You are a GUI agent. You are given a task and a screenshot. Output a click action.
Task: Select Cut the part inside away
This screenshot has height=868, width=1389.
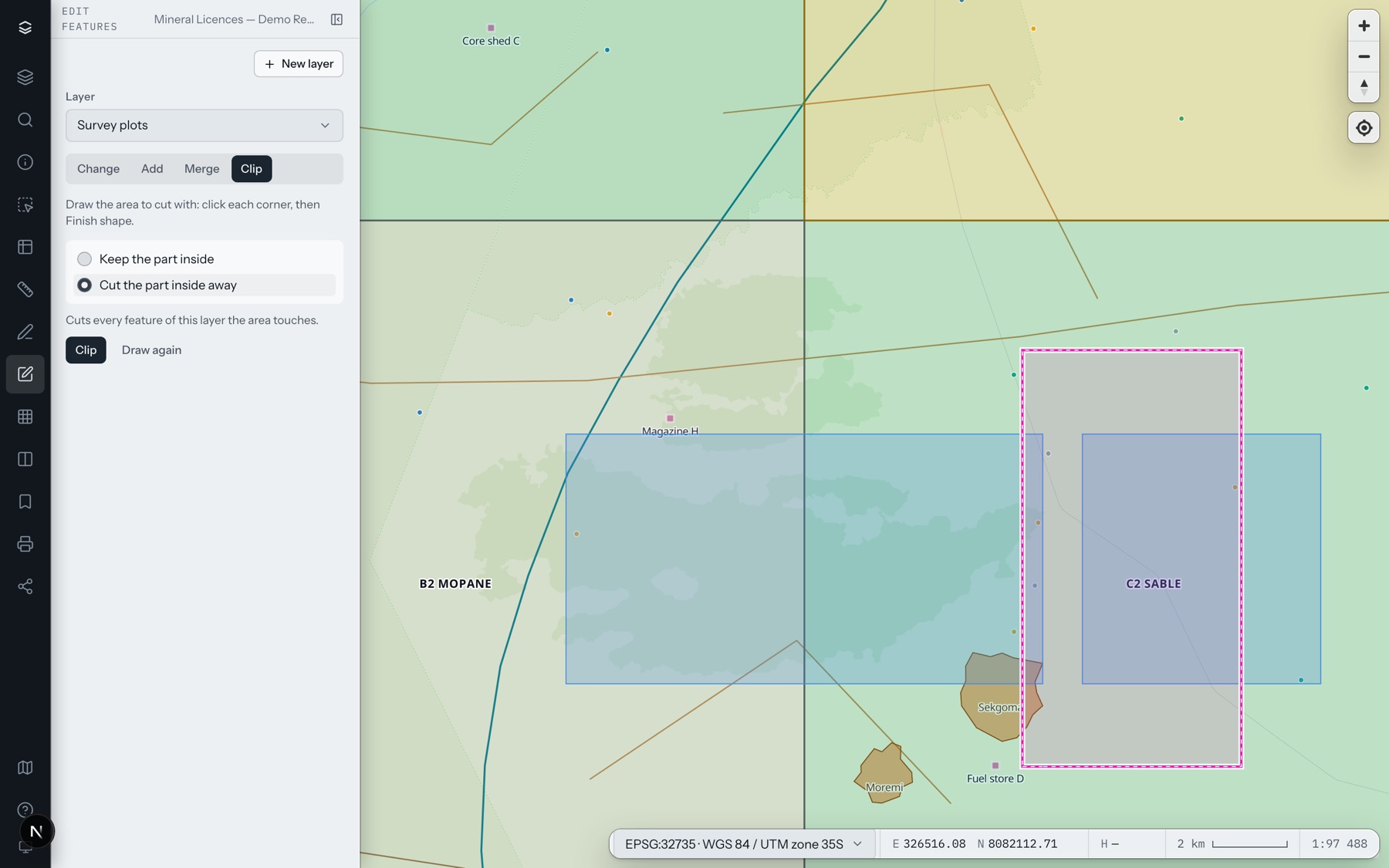tap(204, 285)
